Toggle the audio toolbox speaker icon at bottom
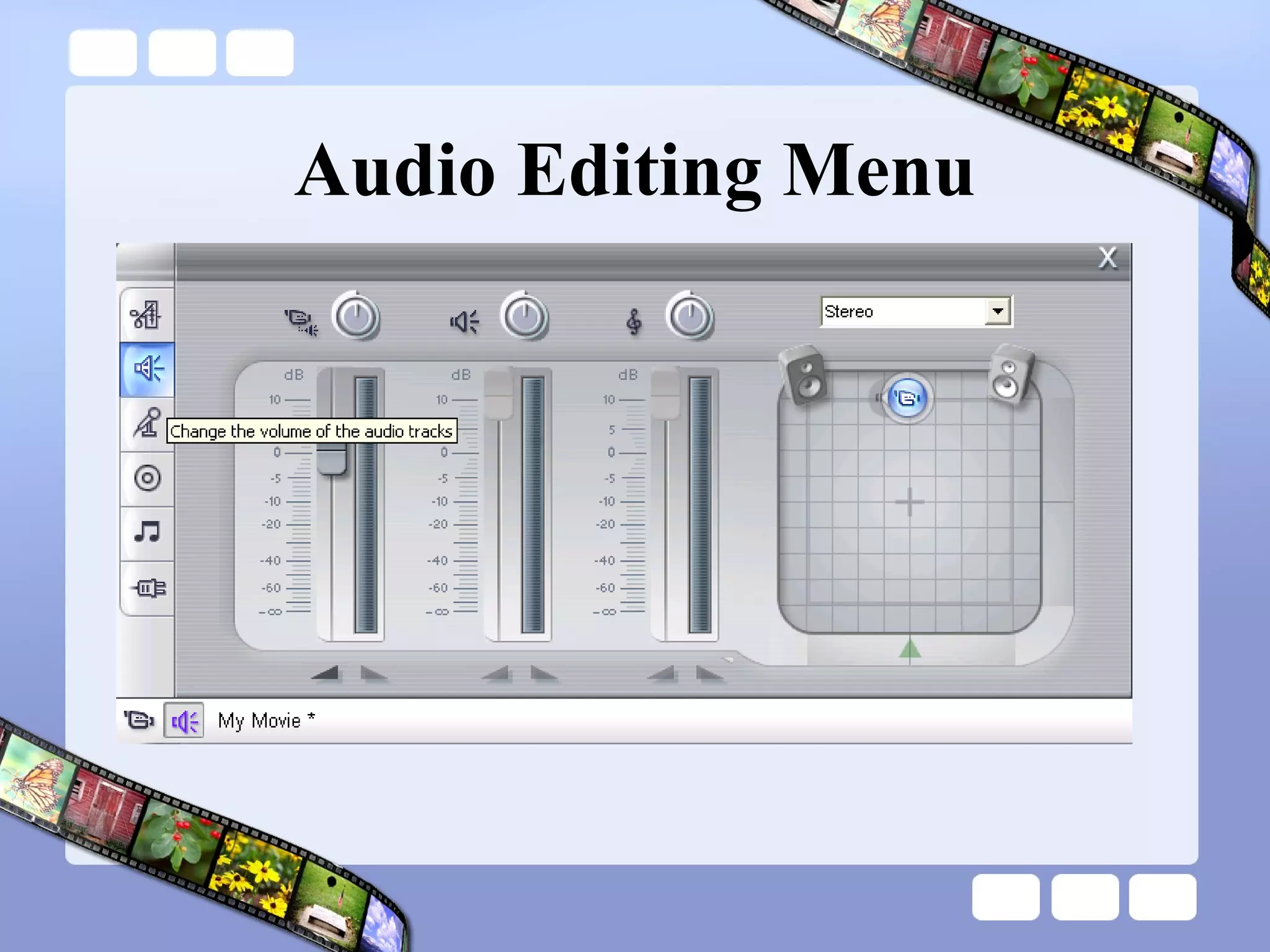 click(x=184, y=720)
